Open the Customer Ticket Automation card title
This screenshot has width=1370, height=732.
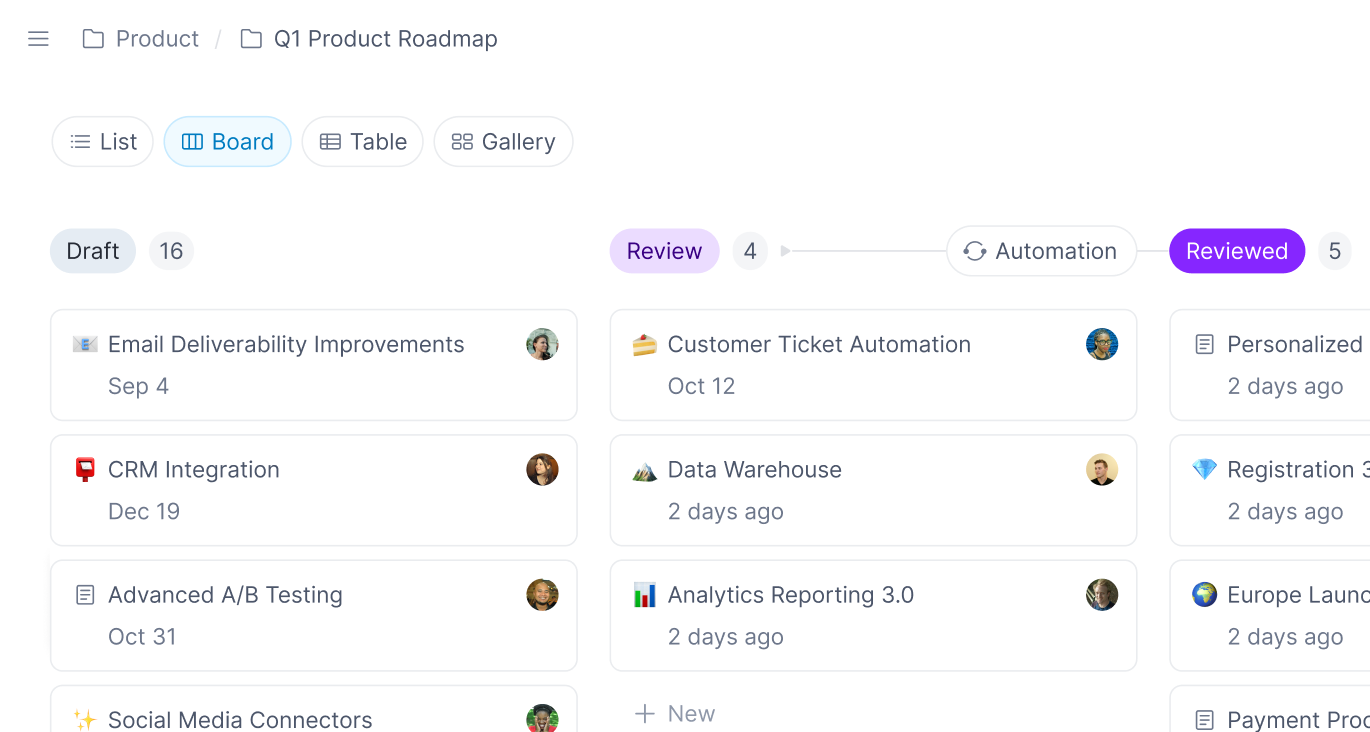[x=819, y=344]
